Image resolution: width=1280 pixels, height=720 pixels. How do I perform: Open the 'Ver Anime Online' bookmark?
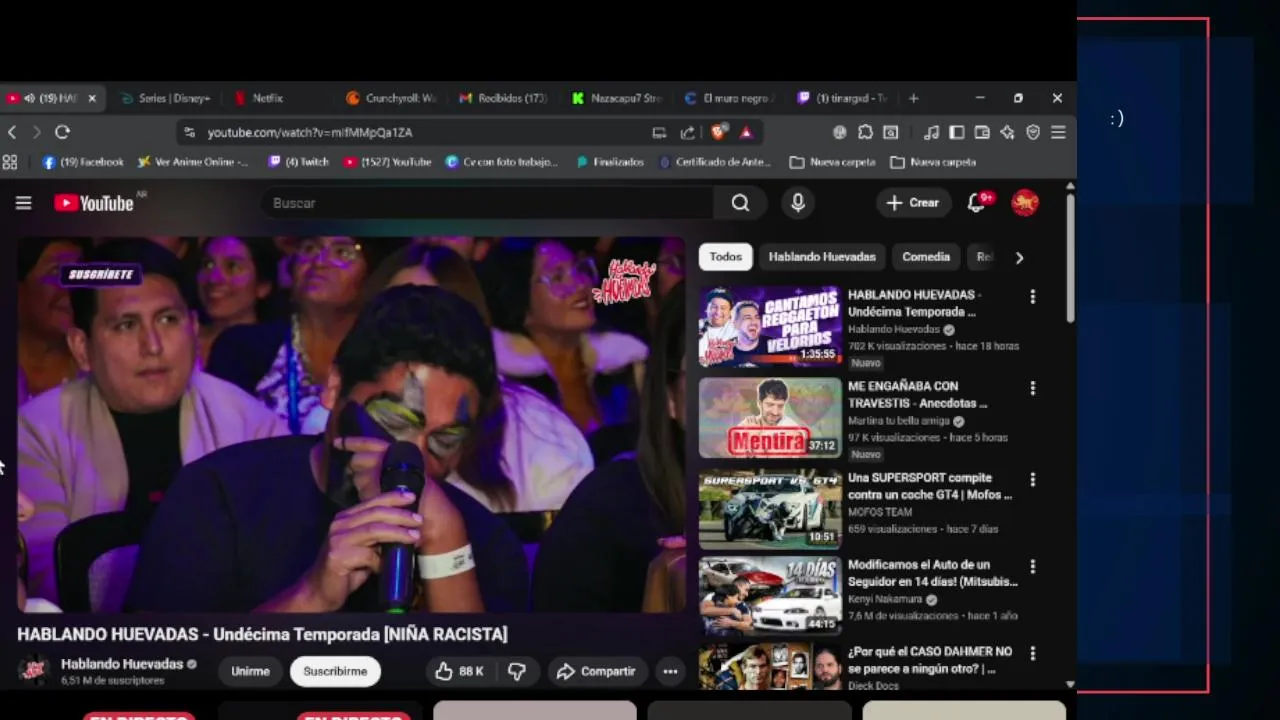coord(193,162)
